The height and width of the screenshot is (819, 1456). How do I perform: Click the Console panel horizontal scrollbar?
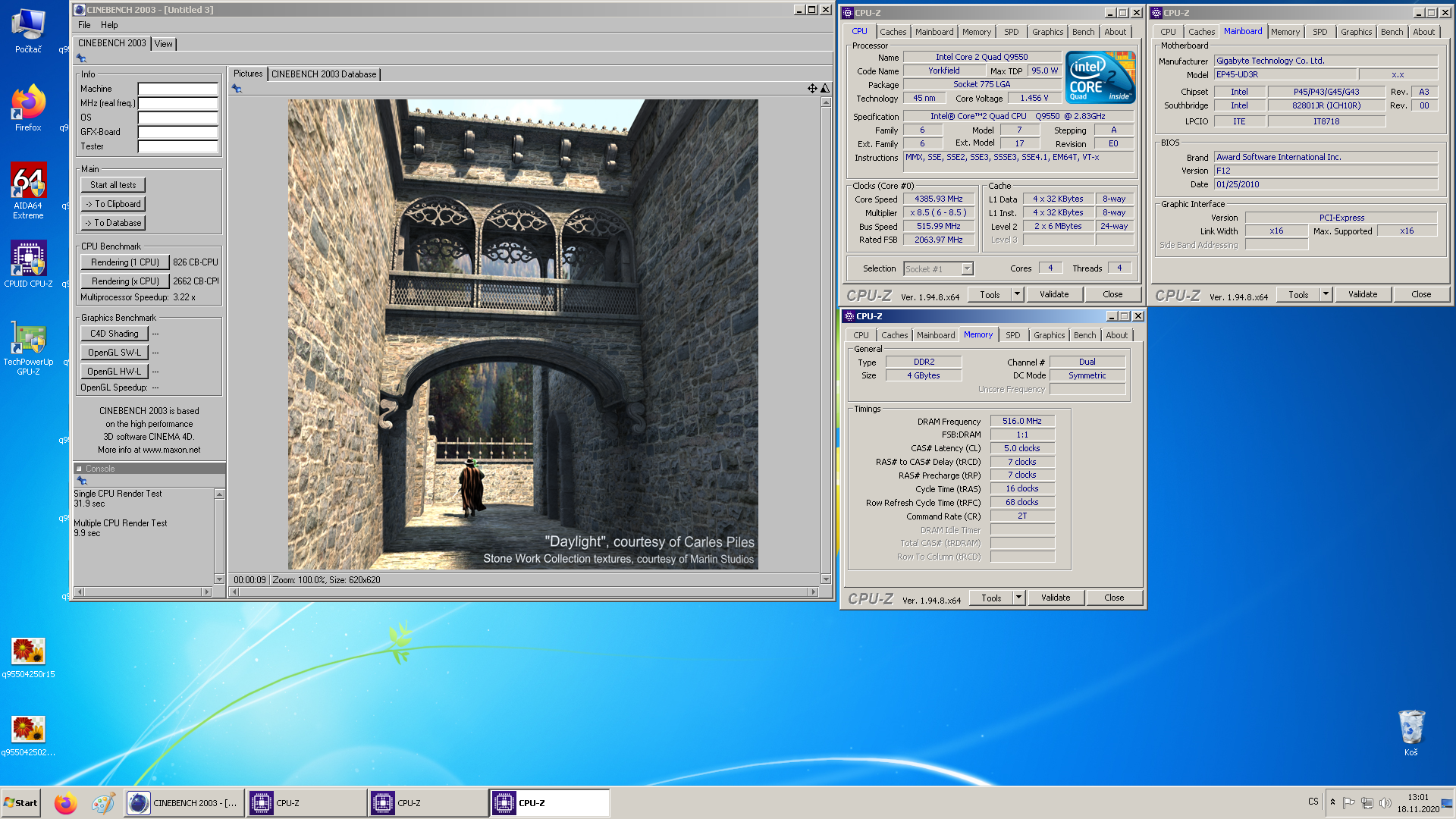tap(143, 591)
